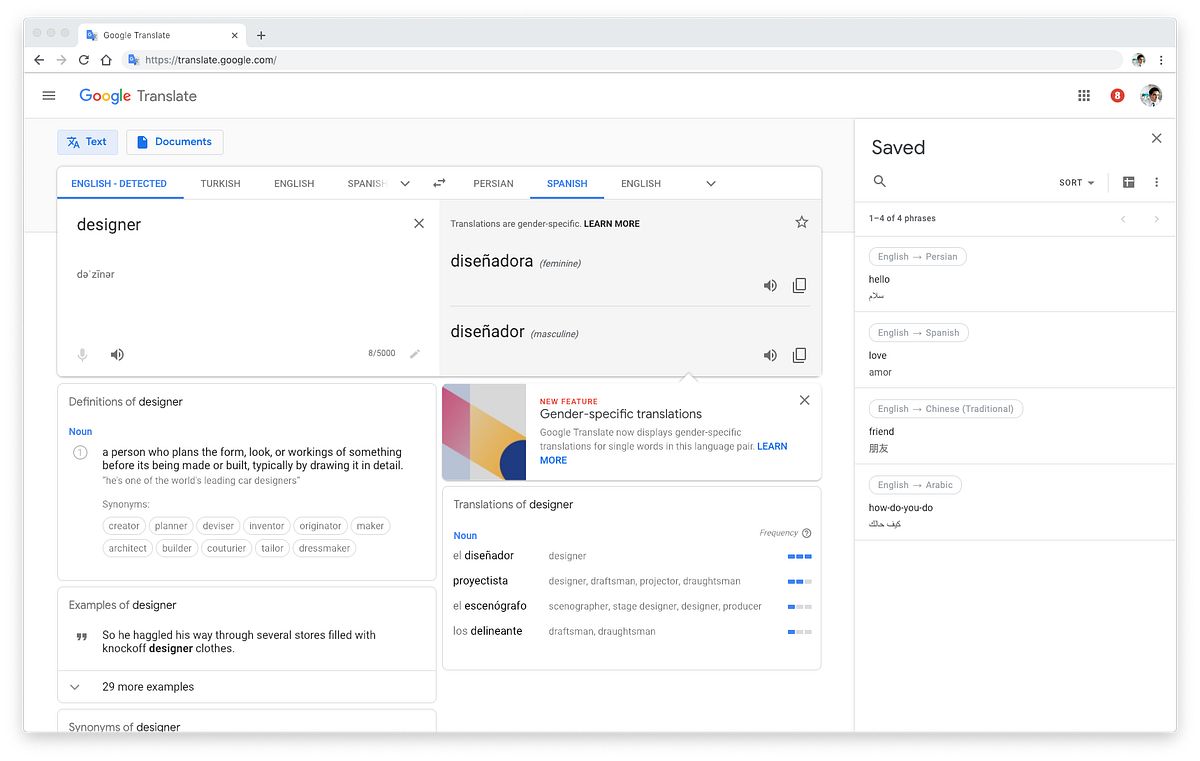Click the 'planner' synonym chip
The image size is (1200, 761).
click(171, 526)
